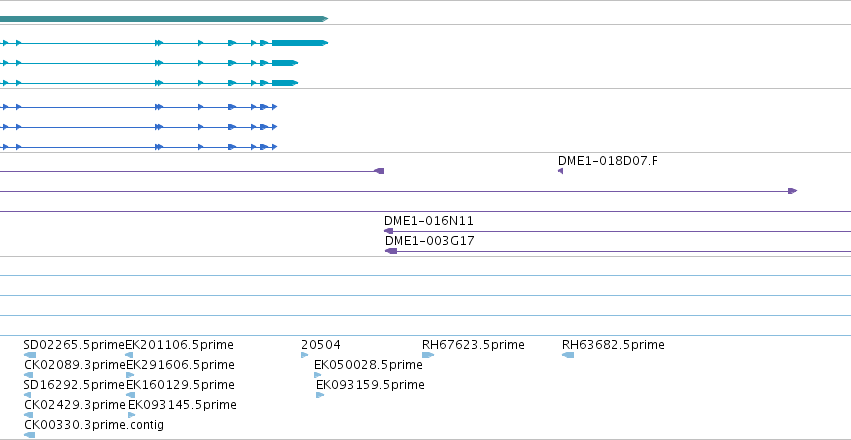
Task: Select the EK201106.5prime EST label
Action: click(x=180, y=345)
